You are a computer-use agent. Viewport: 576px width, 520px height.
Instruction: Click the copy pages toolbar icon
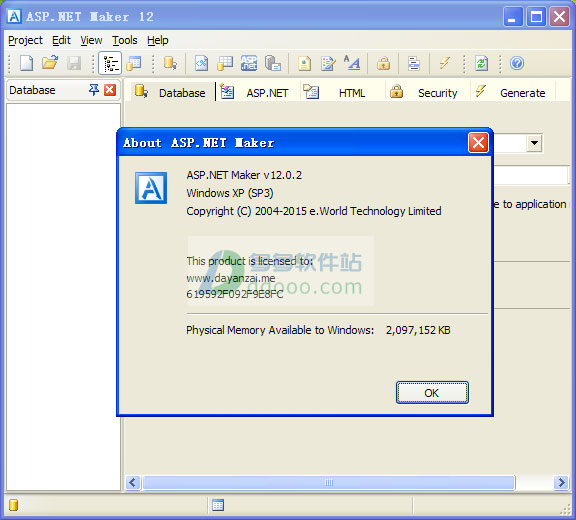pos(273,63)
